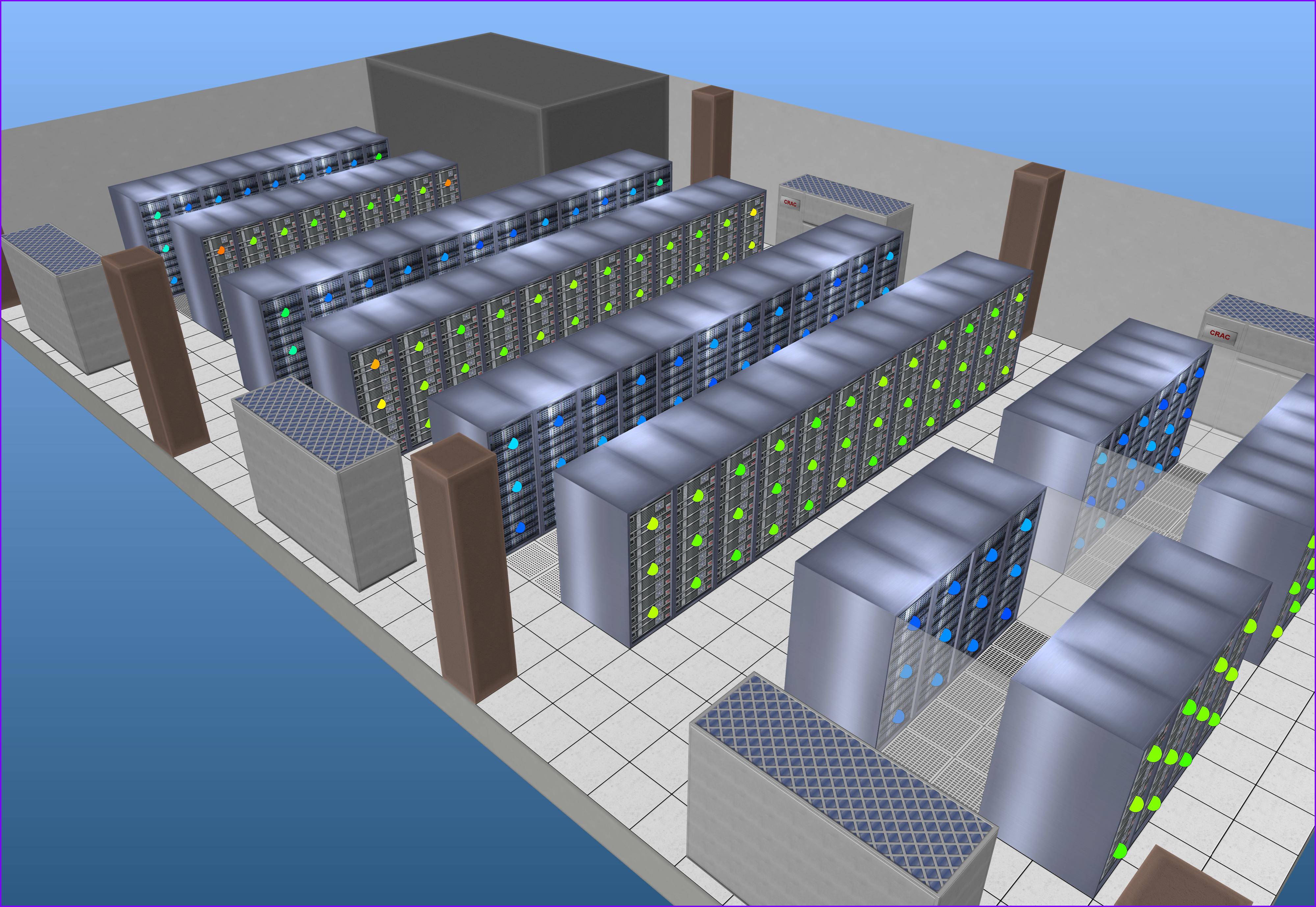Select yellow sensor below orange on fourth row
This screenshot has height=907, width=1316.
(x=381, y=404)
